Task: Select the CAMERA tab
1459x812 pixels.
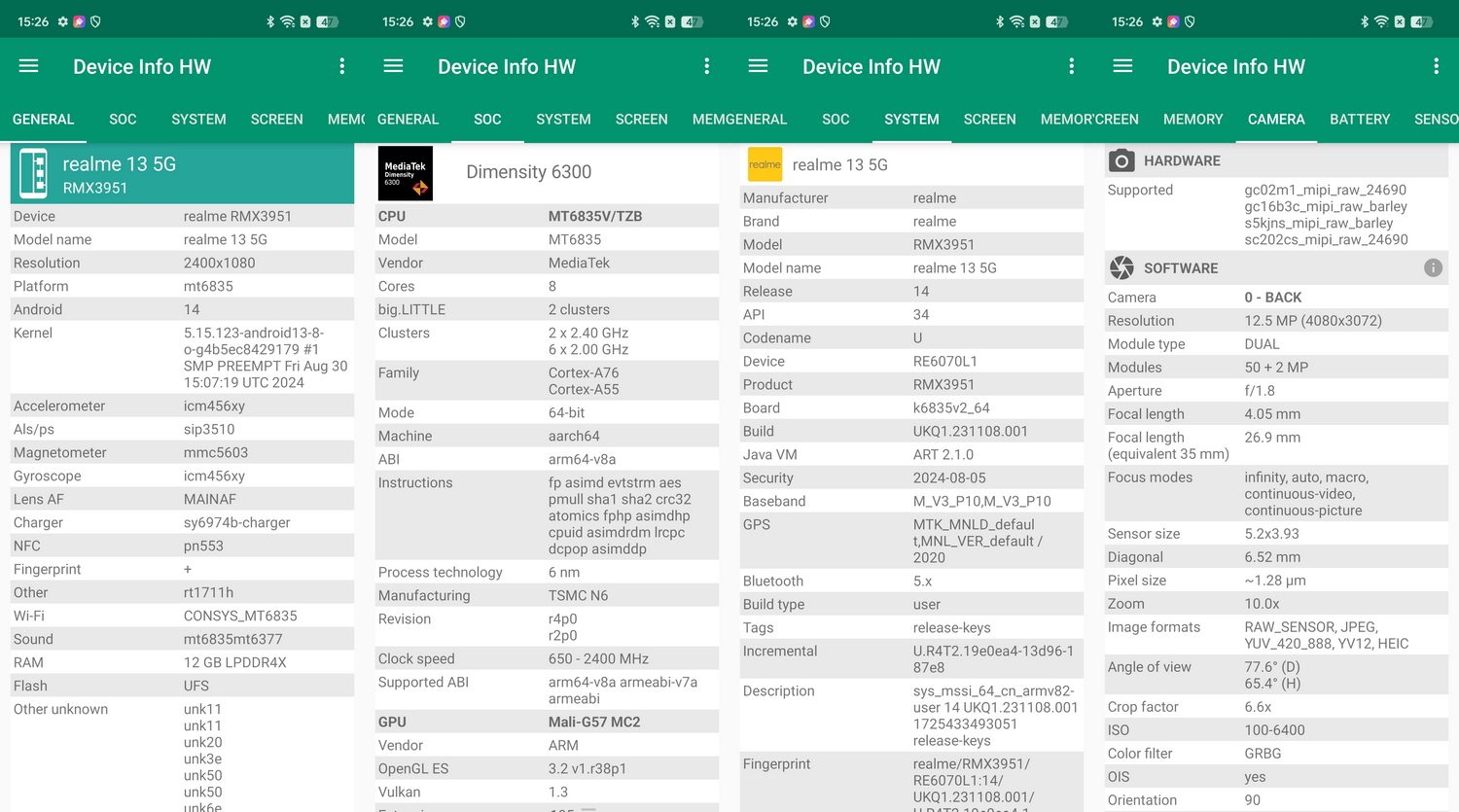Action: (1276, 119)
